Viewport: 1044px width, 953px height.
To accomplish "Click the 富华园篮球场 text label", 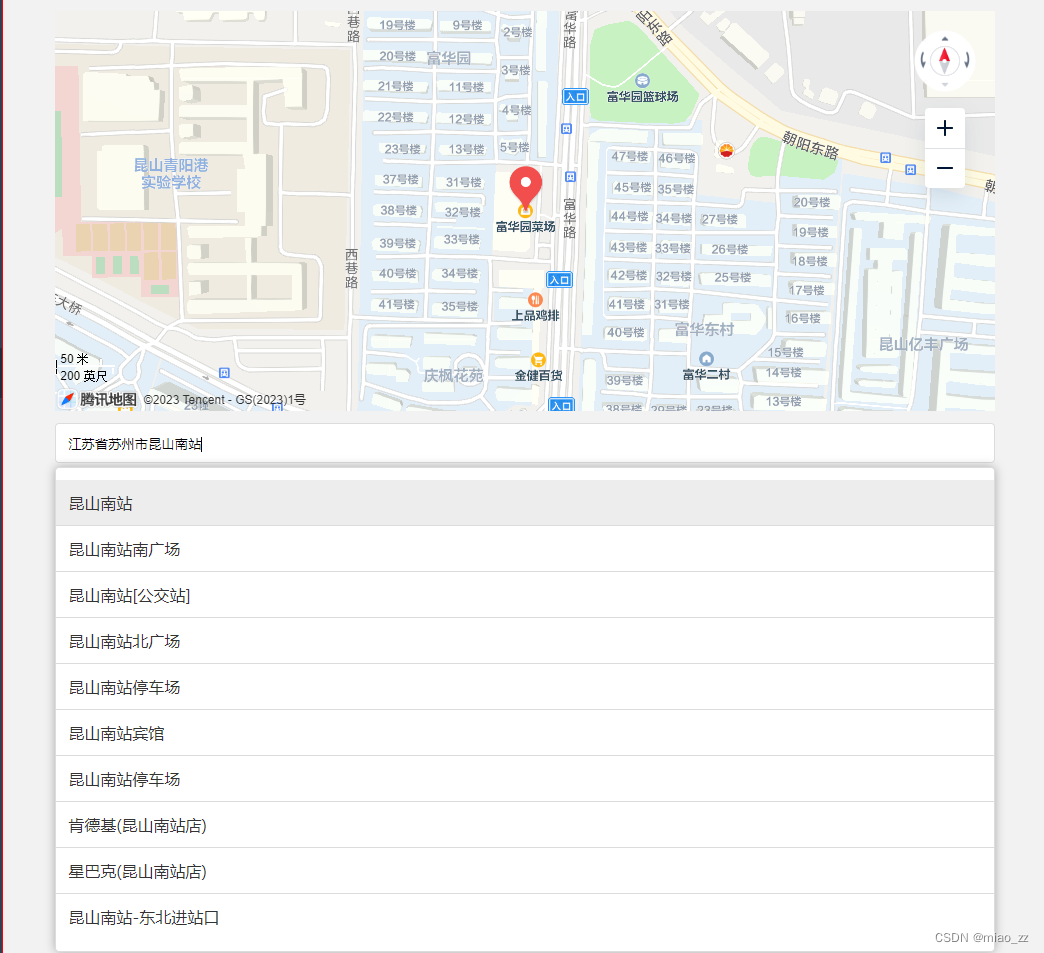I will point(643,97).
